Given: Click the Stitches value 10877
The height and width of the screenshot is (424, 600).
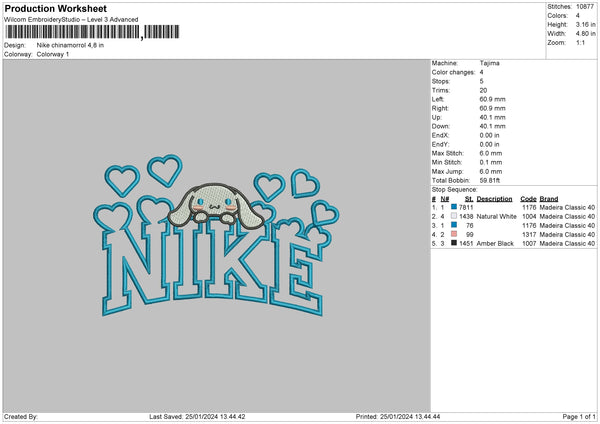Looking at the screenshot, I should [x=585, y=7].
